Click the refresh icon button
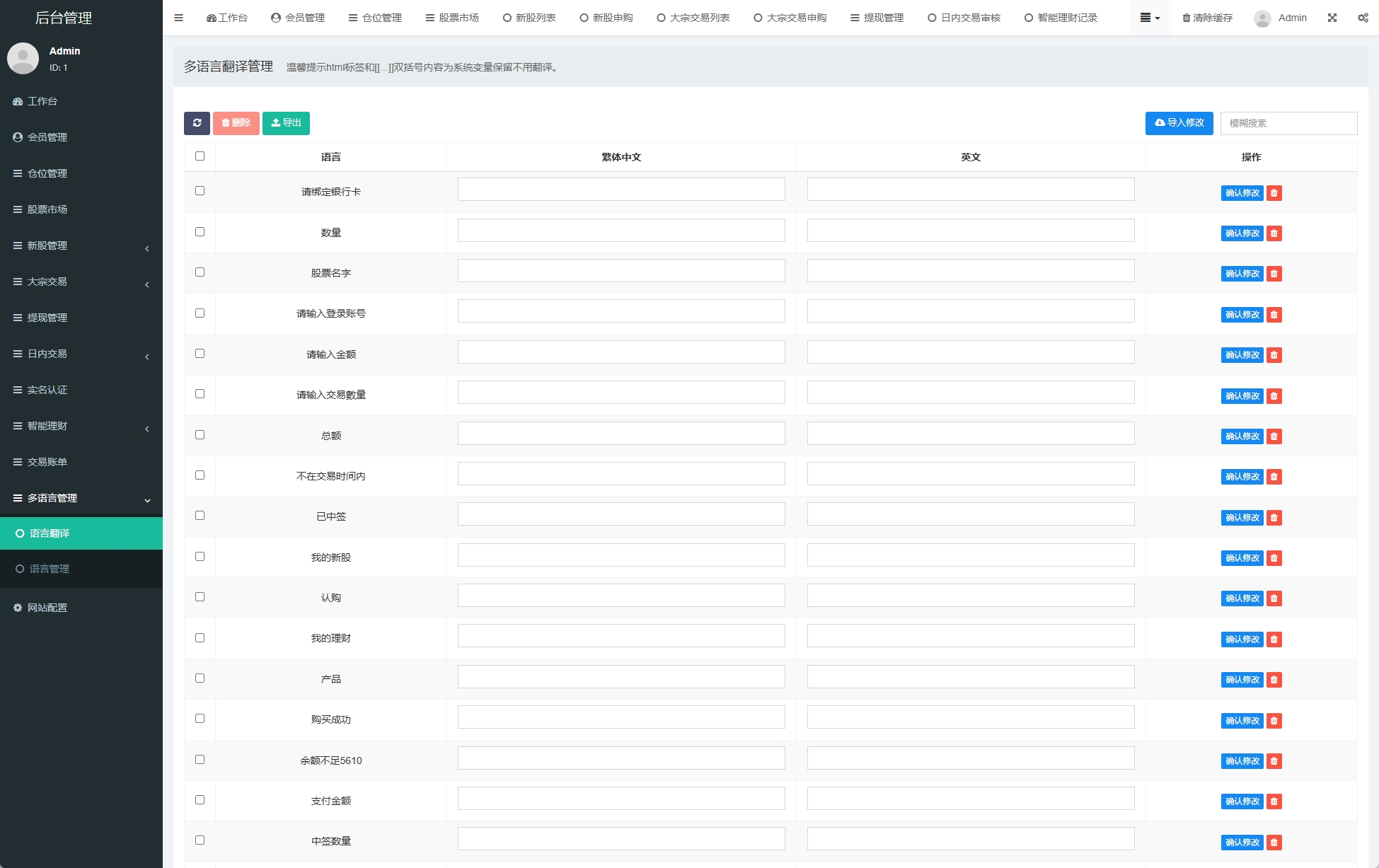This screenshot has width=1379, height=868. [197, 123]
